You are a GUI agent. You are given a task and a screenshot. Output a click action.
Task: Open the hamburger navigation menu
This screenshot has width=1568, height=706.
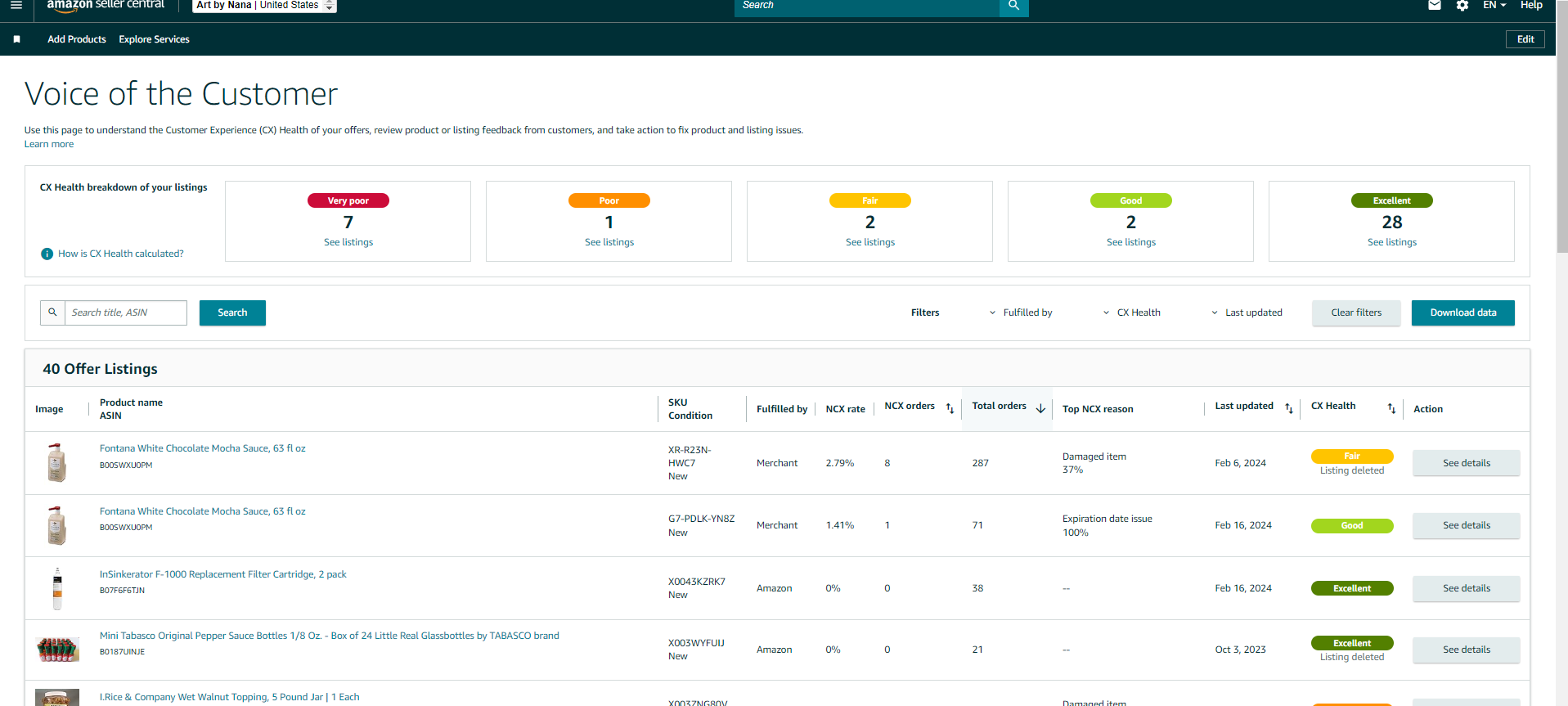16,5
